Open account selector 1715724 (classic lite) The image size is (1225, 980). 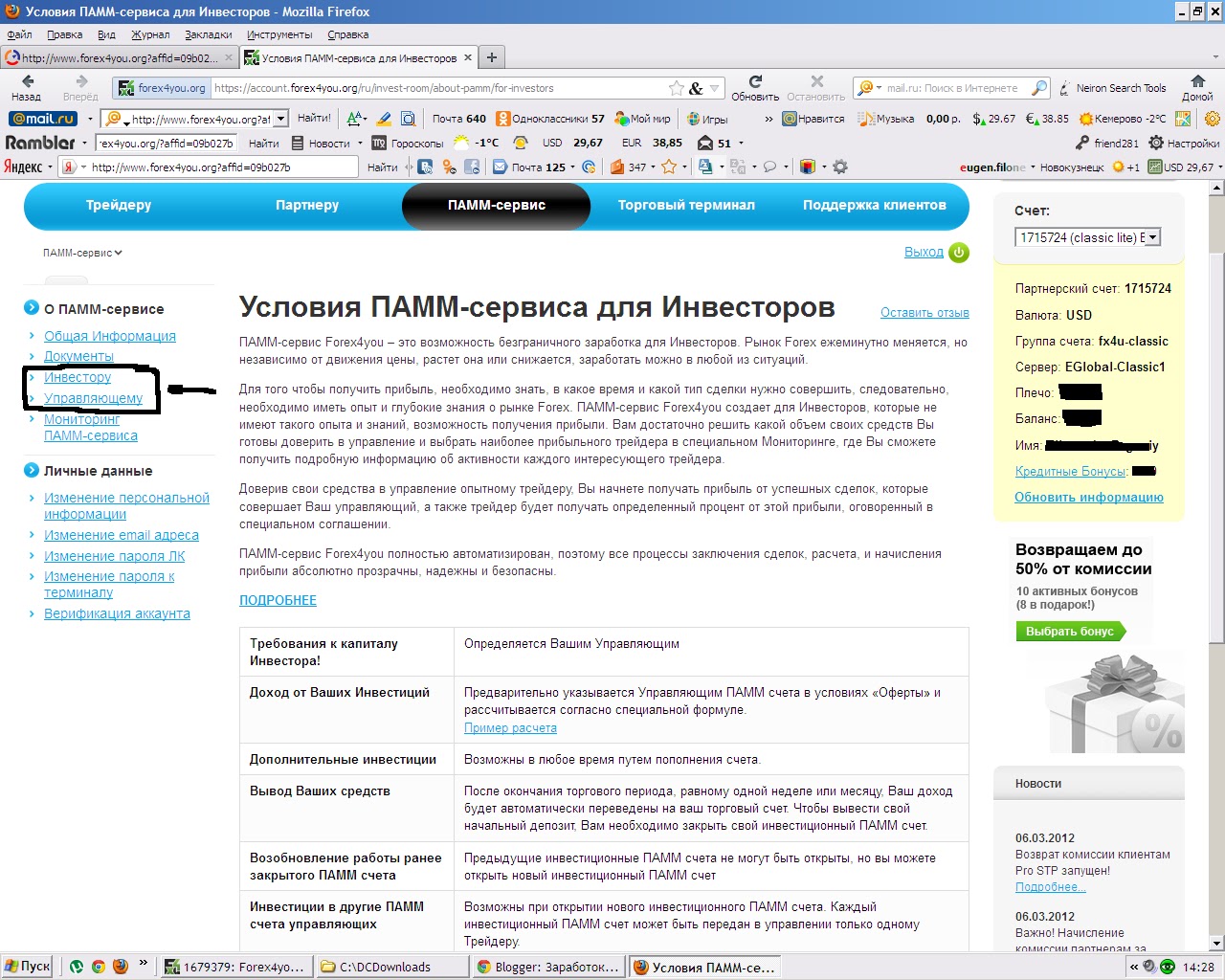click(1087, 237)
